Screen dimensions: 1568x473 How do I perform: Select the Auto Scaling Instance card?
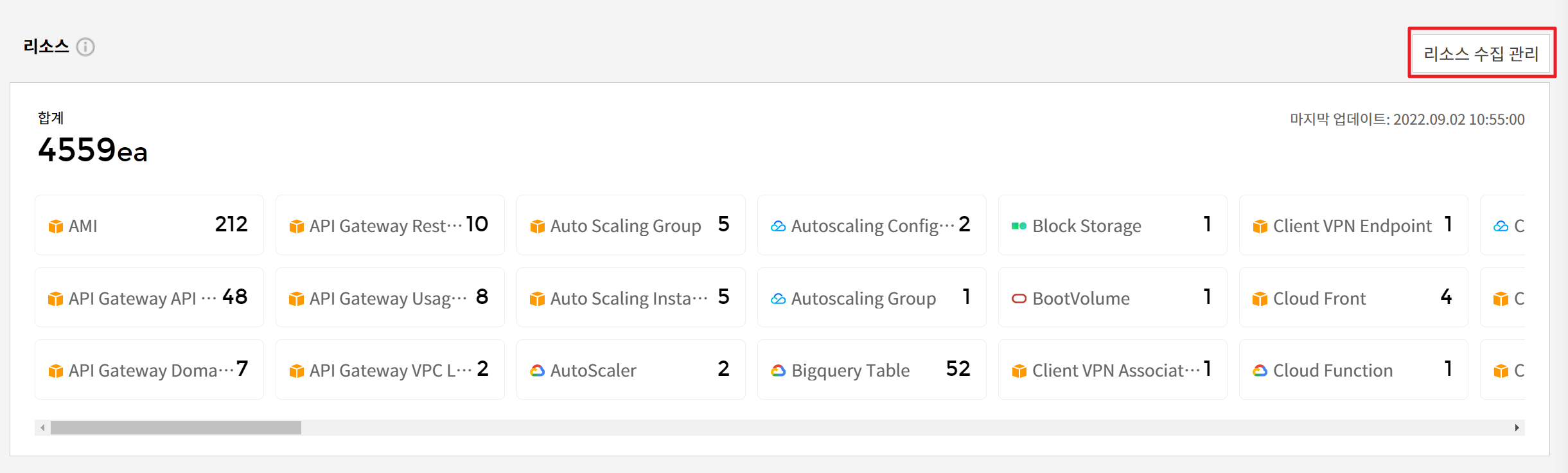[631, 298]
